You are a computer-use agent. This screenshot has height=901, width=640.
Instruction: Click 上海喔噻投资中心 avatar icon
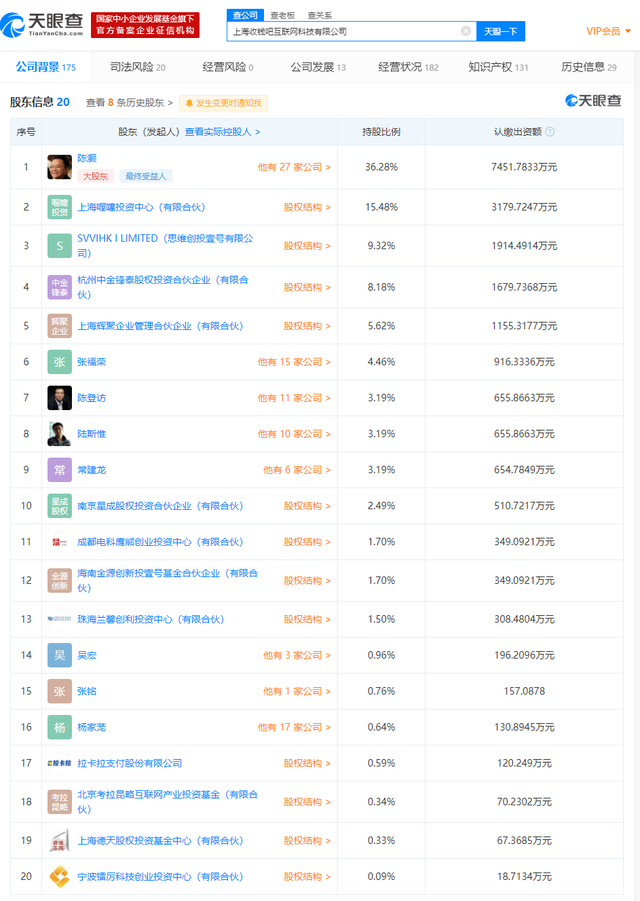(60, 207)
